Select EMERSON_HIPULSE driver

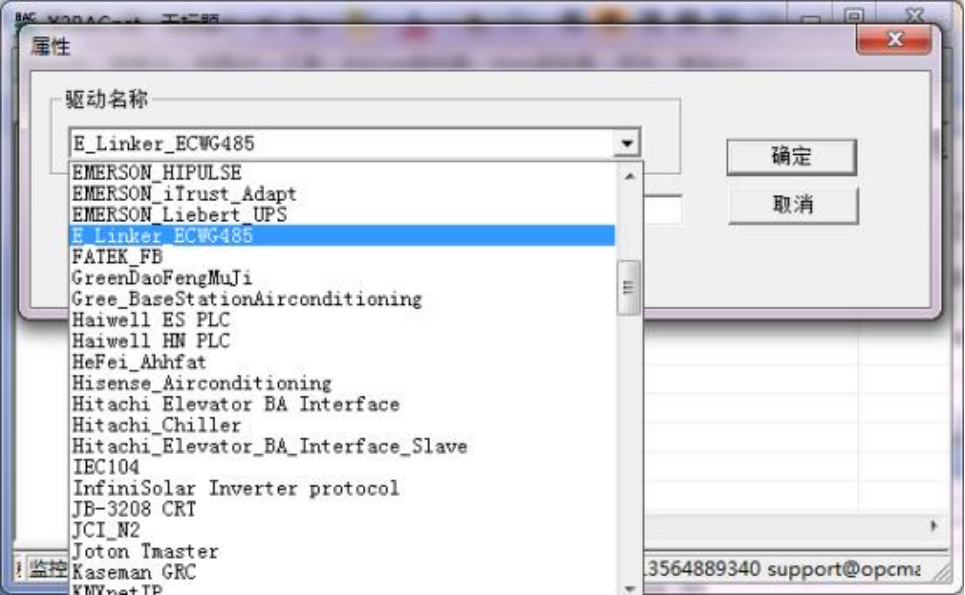pyautogui.click(x=343, y=172)
